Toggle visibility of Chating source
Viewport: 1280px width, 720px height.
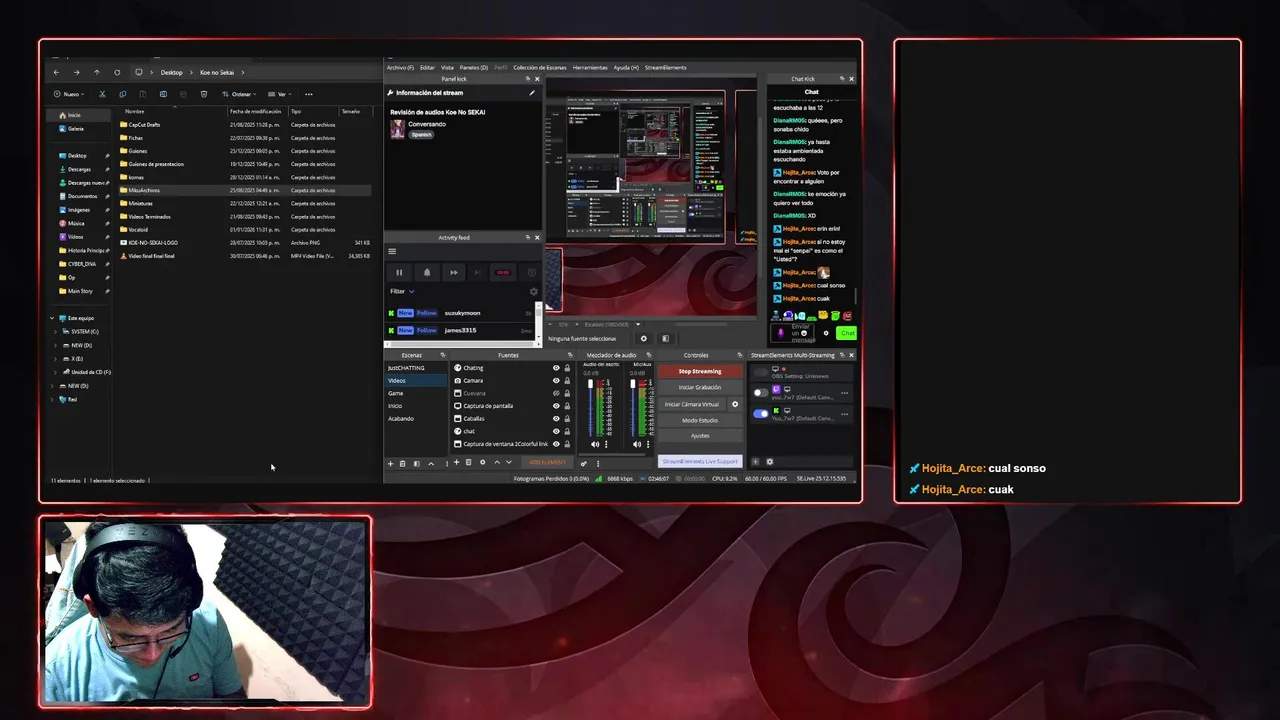556,368
